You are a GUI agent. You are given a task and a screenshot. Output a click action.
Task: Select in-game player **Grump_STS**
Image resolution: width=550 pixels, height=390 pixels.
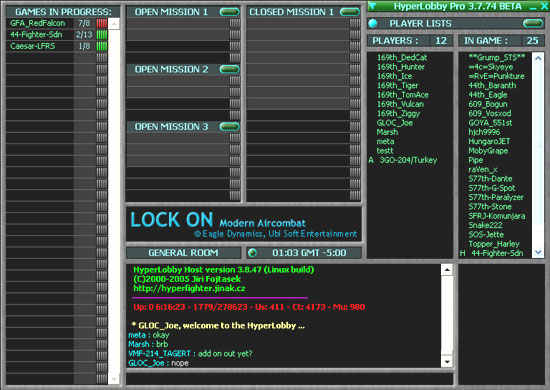coord(497,58)
